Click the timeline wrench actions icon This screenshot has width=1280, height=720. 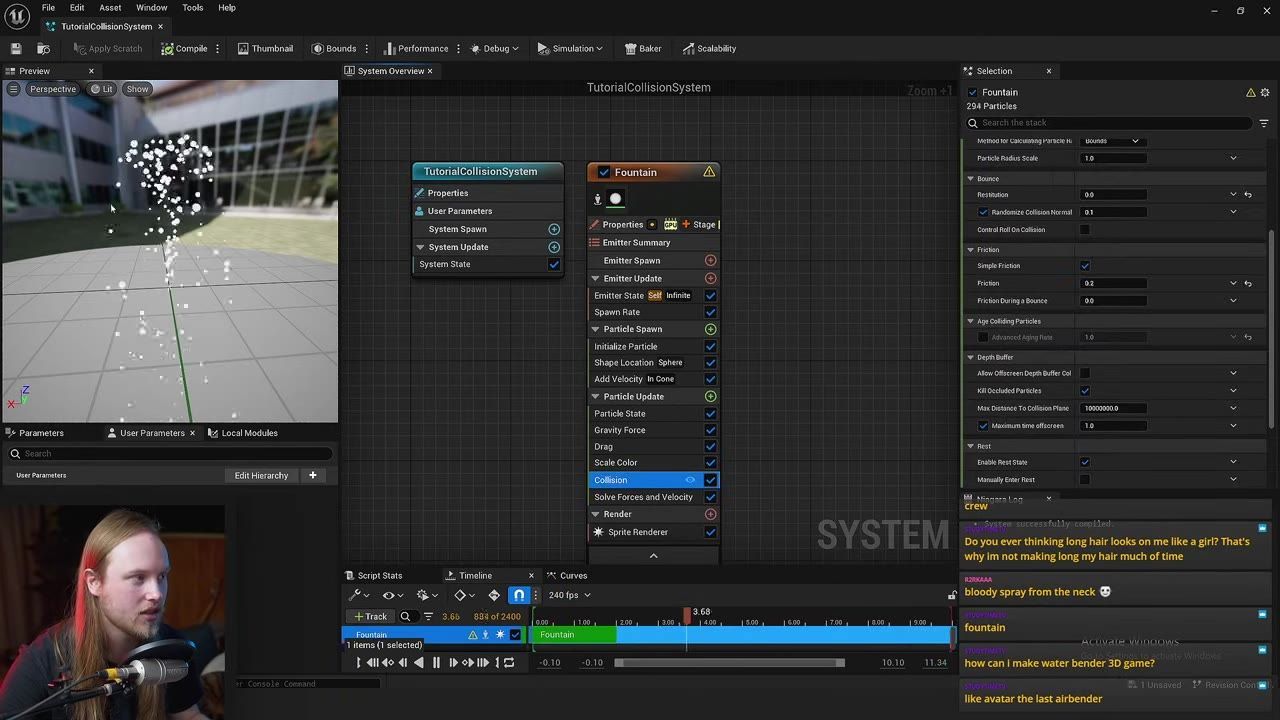coord(357,595)
